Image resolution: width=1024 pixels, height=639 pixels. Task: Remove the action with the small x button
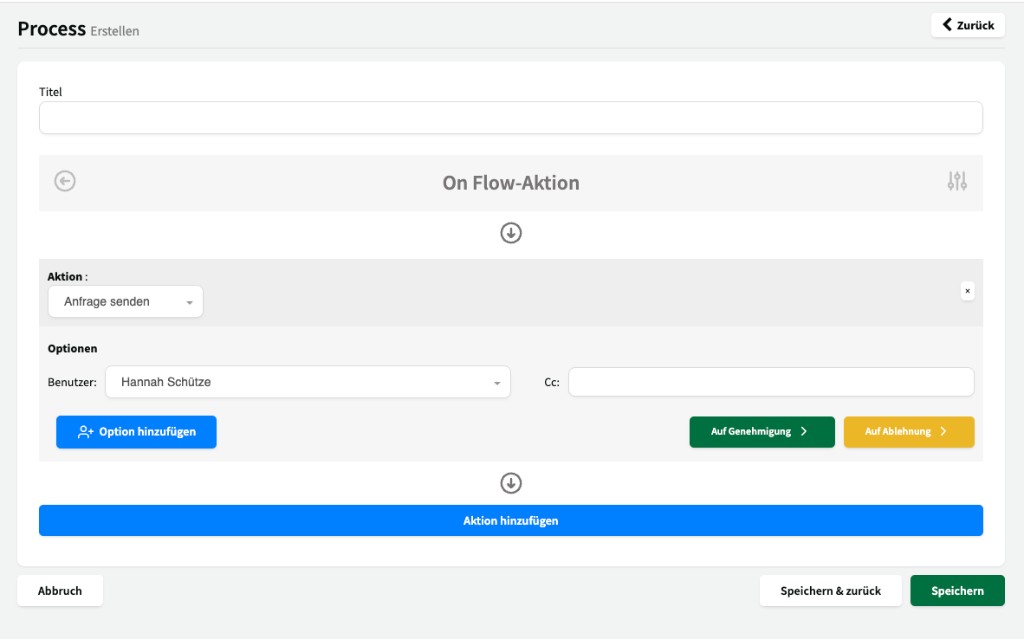tap(967, 291)
